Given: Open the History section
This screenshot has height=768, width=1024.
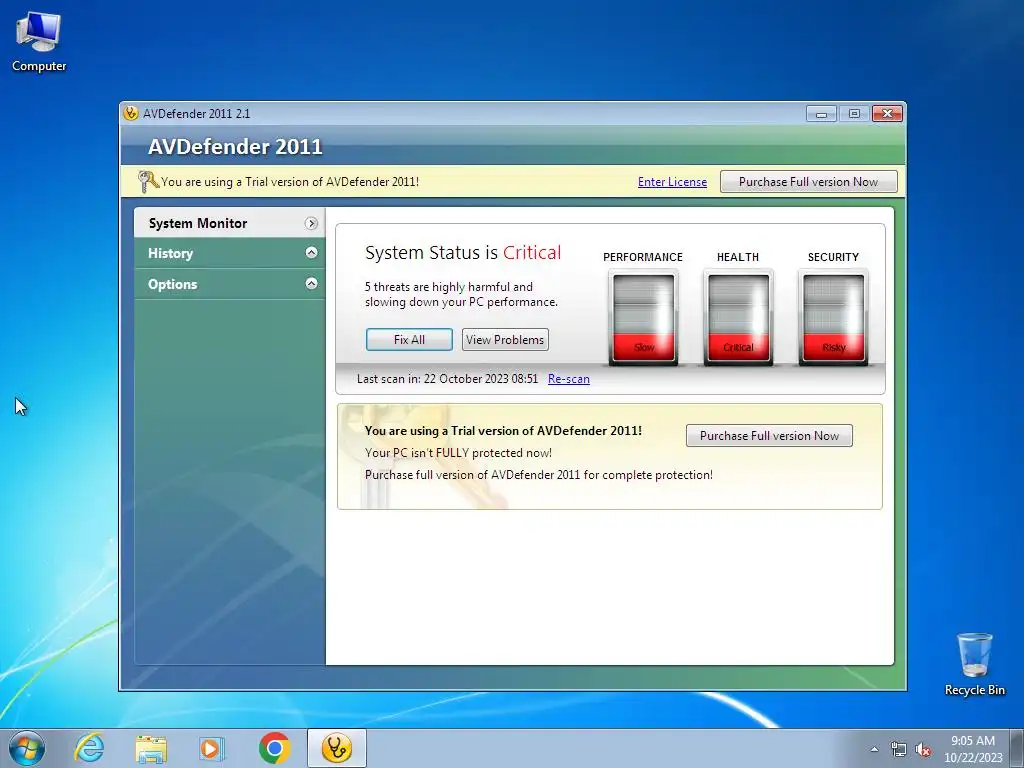Looking at the screenshot, I should 229,253.
